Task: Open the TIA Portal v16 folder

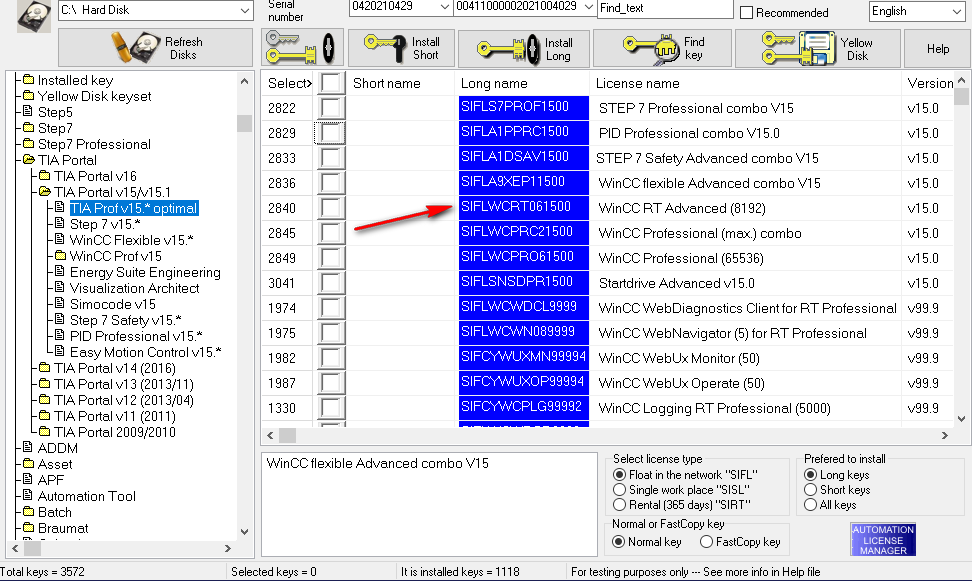Action: 95,176
